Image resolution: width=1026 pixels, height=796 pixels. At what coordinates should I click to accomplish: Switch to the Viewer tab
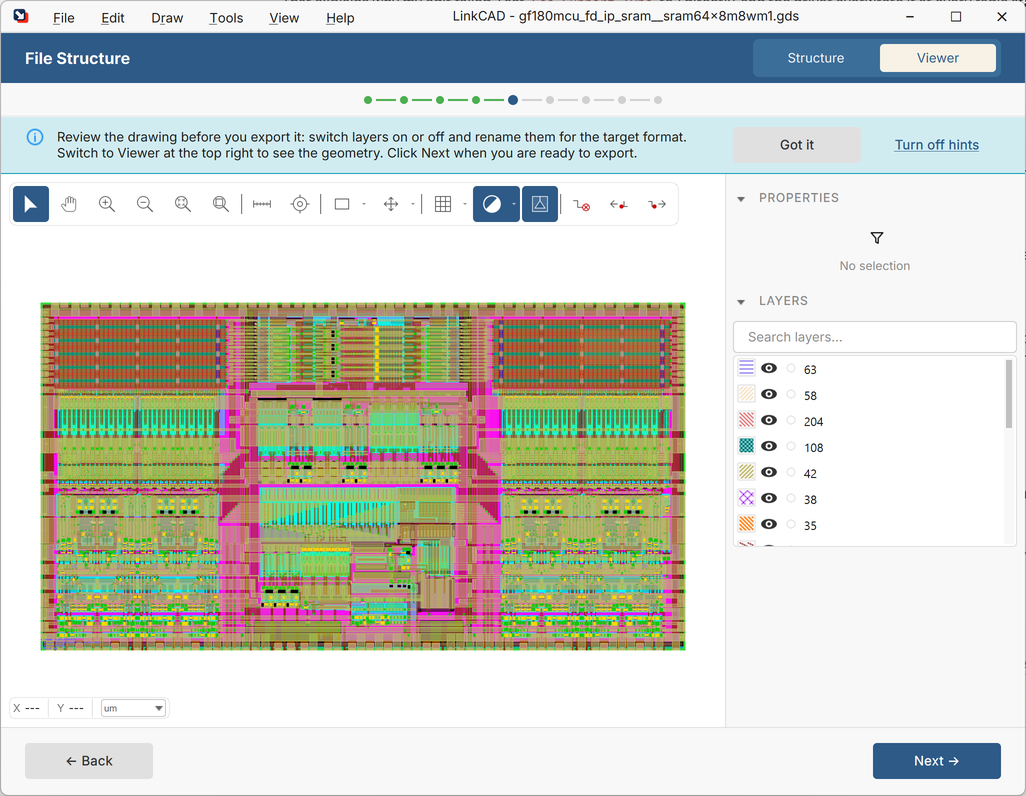938,58
